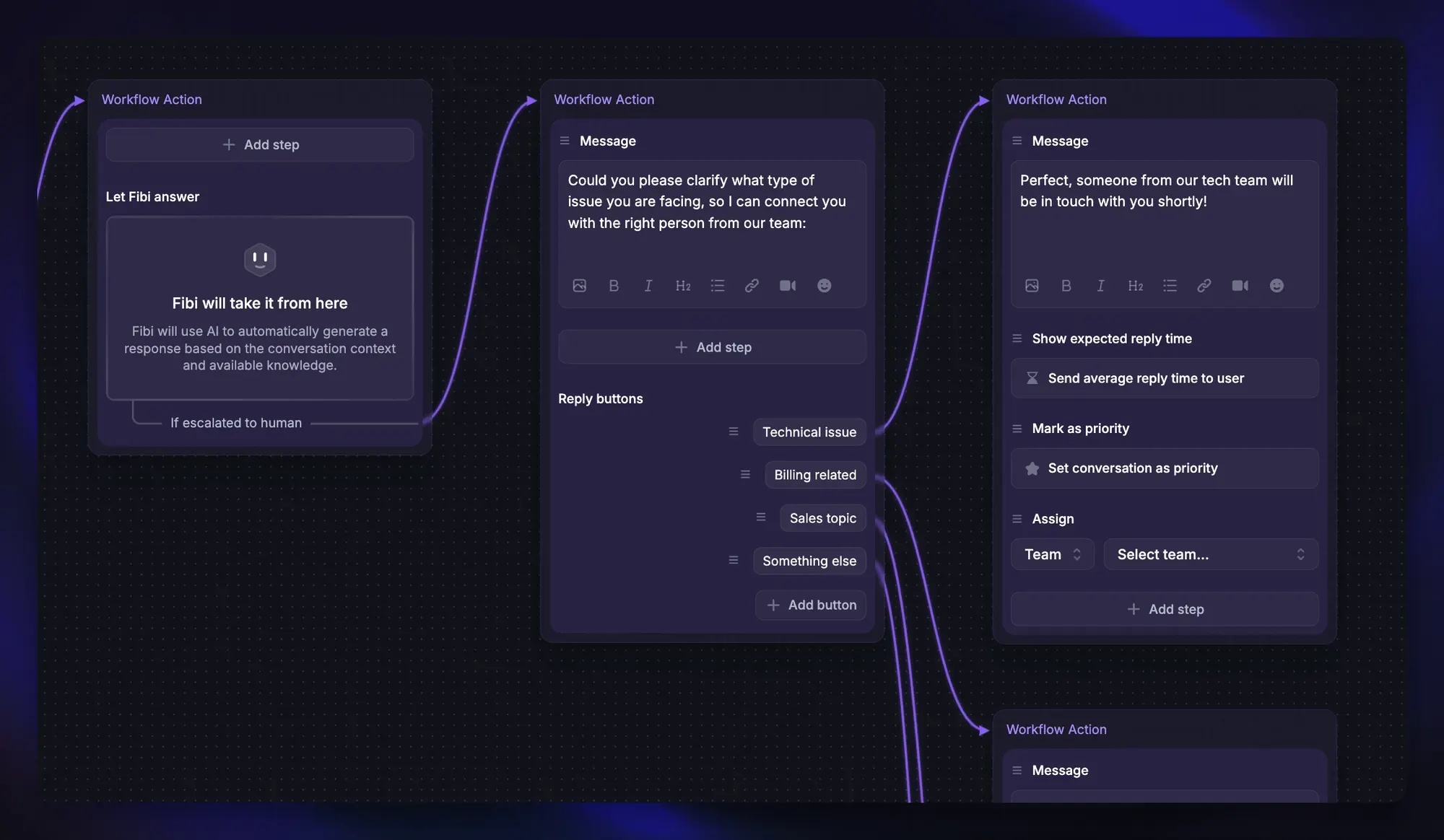Insert image in the clarify-issue message editor

pyautogui.click(x=579, y=286)
